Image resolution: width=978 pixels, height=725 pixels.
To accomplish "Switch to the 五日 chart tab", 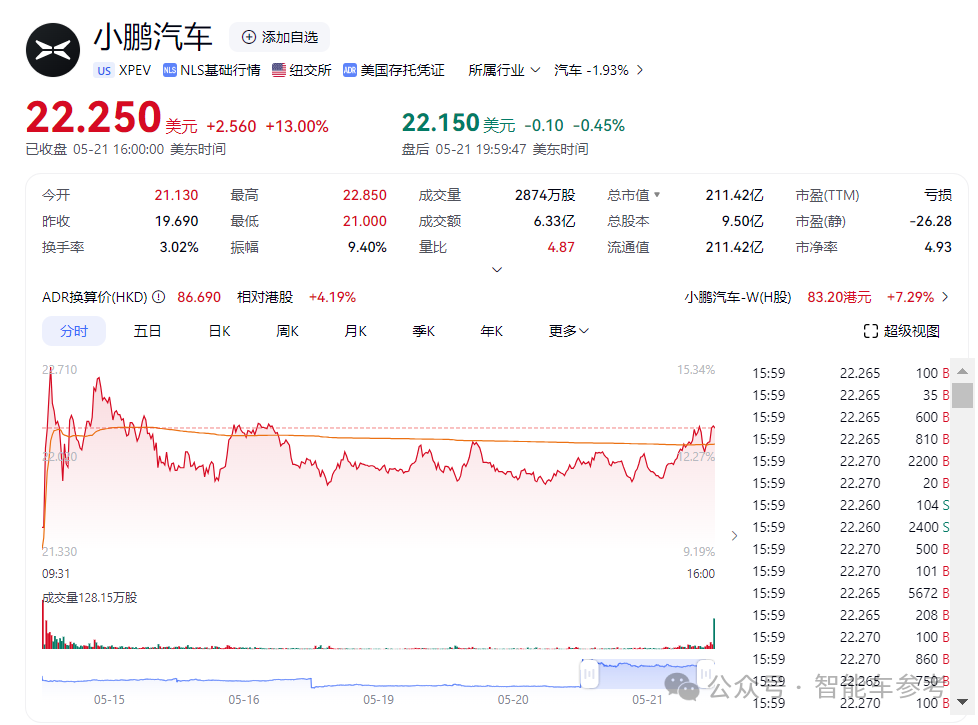I will pyautogui.click(x=148, y=331).
